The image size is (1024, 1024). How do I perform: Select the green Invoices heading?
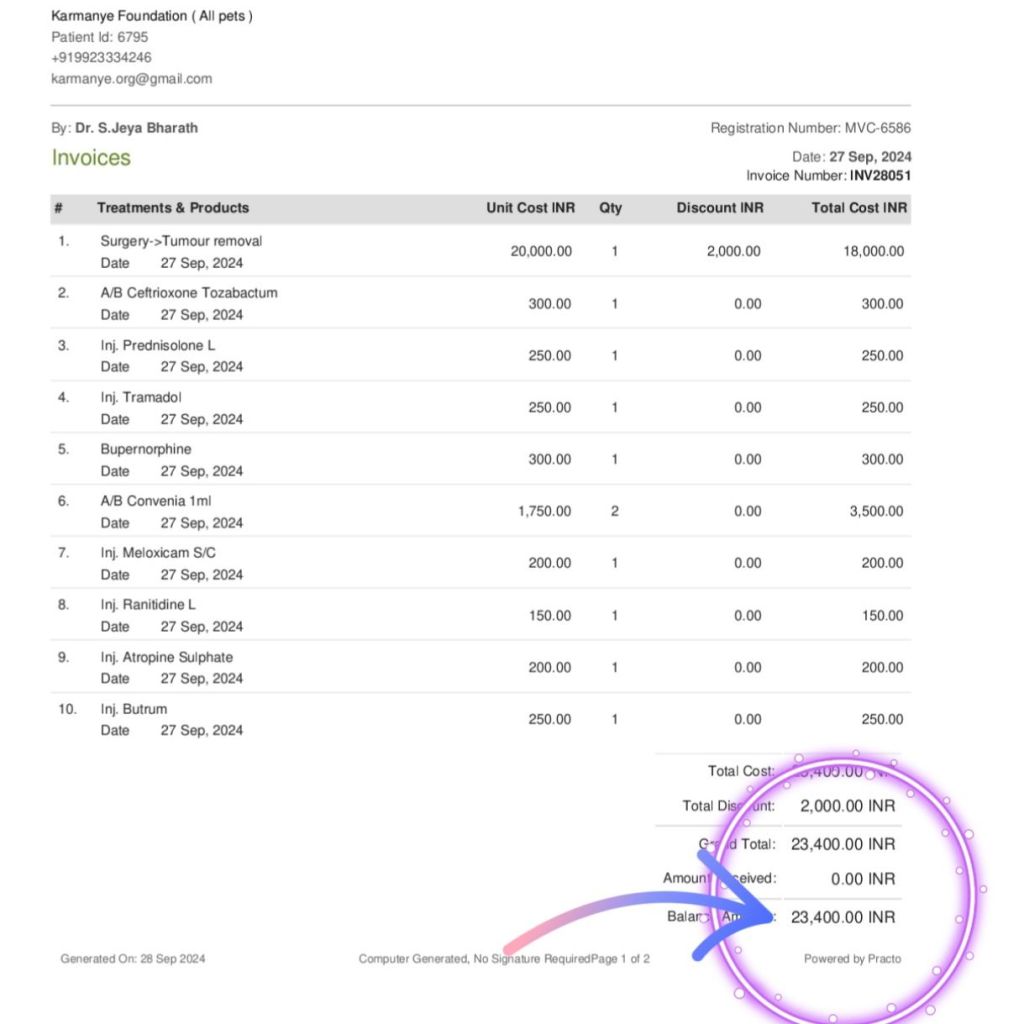[91, 158]
